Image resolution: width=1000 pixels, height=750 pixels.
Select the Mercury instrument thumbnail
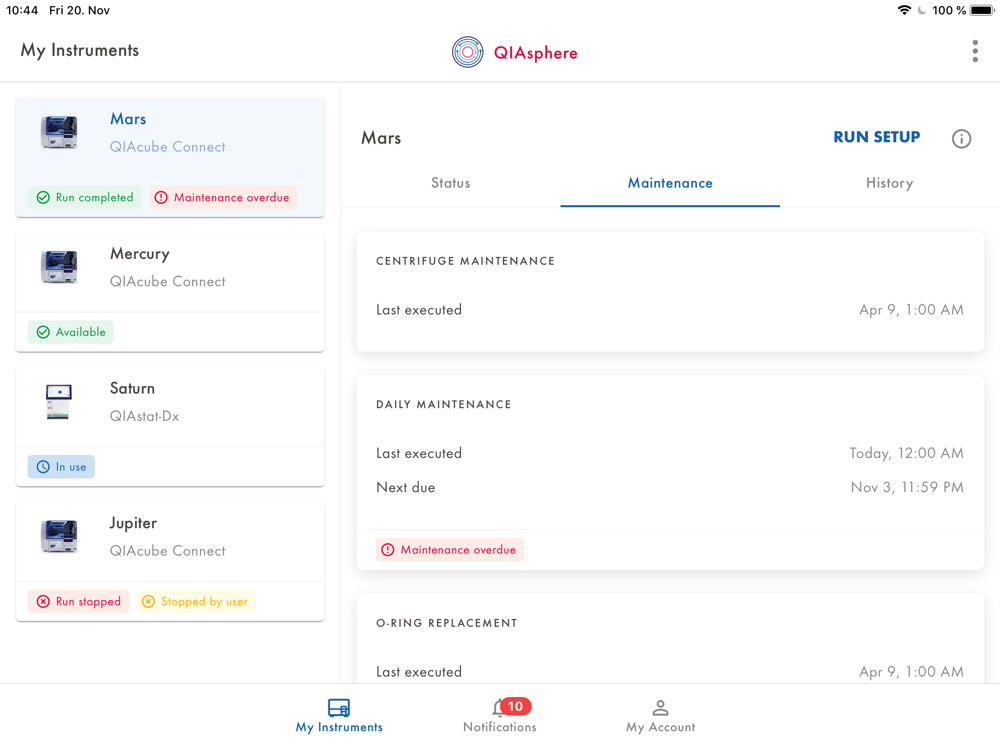coord(59,267)
